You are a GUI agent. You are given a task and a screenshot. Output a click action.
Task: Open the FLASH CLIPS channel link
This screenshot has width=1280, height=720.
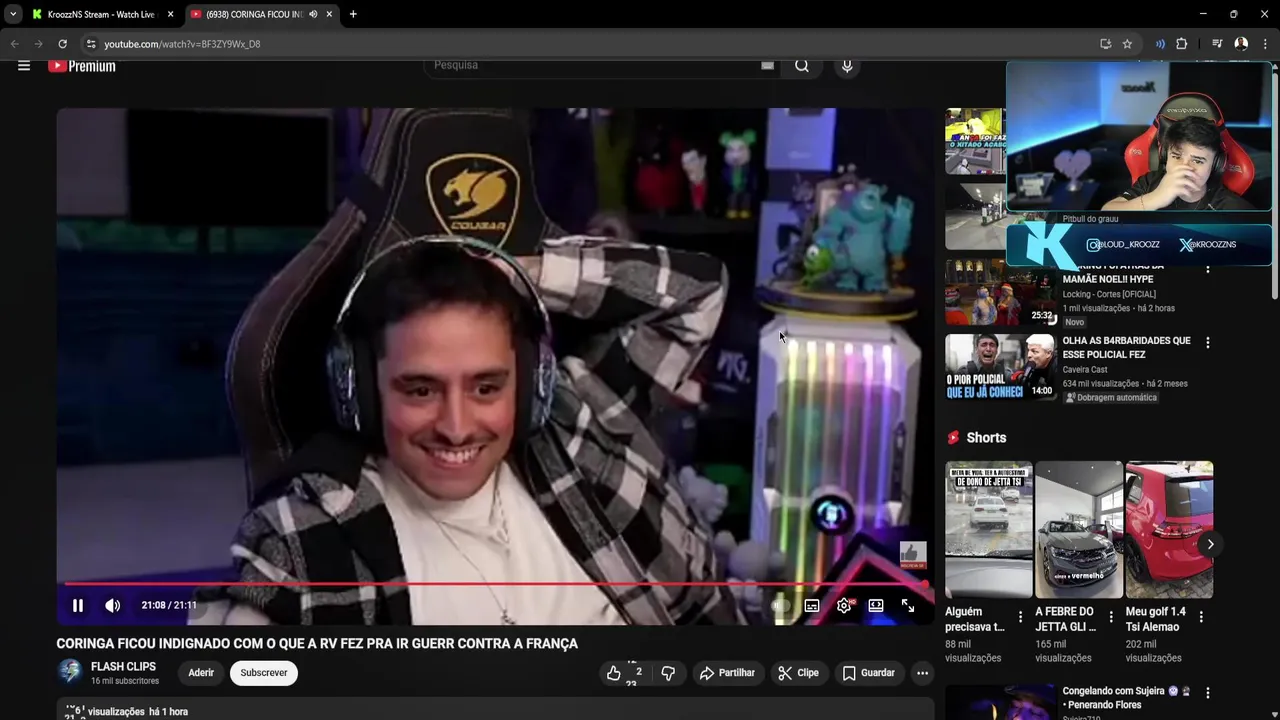coord(123,667)
